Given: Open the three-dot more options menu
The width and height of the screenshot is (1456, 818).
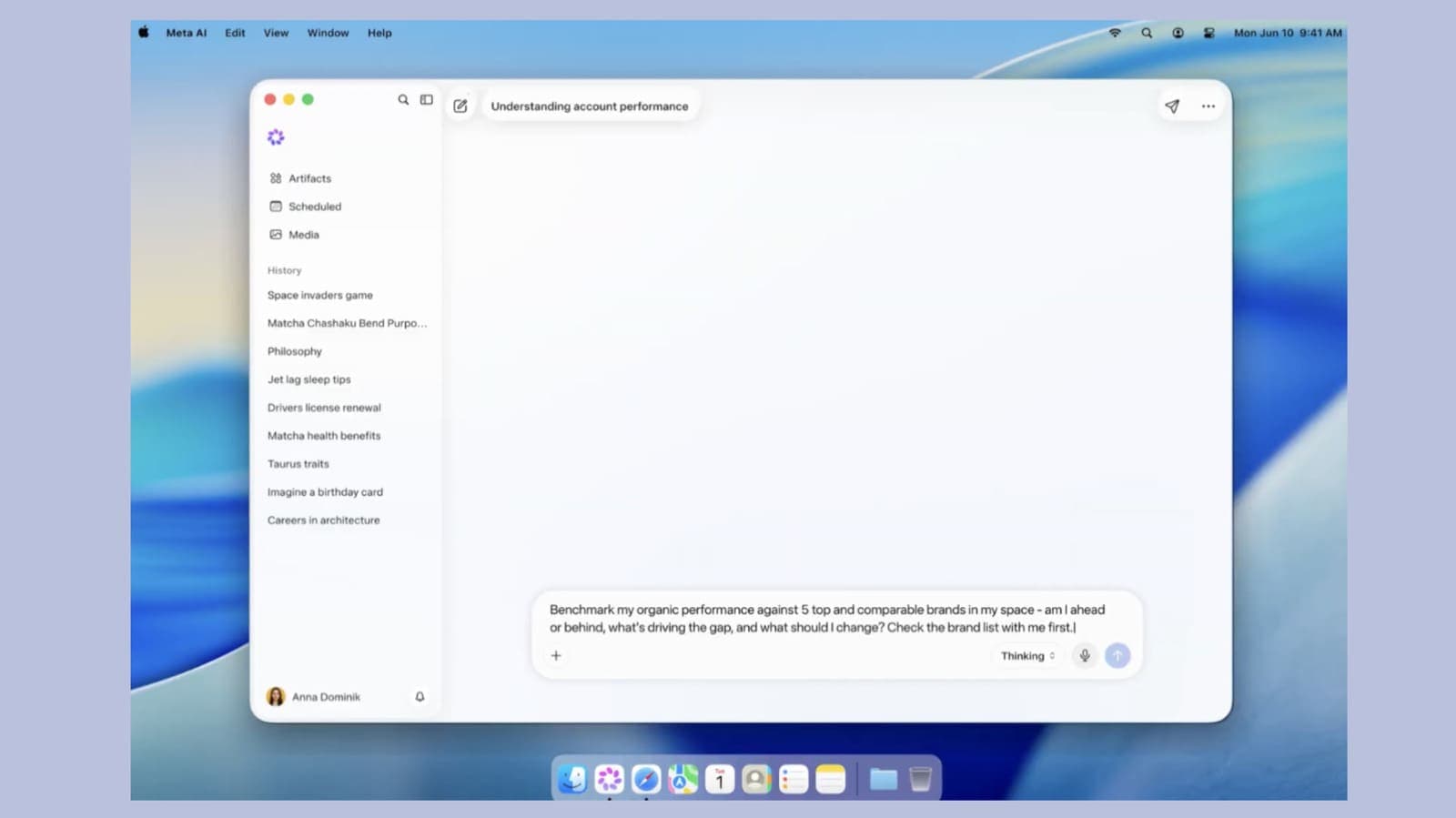Looking at the screenshot, I should point(1208,106).
